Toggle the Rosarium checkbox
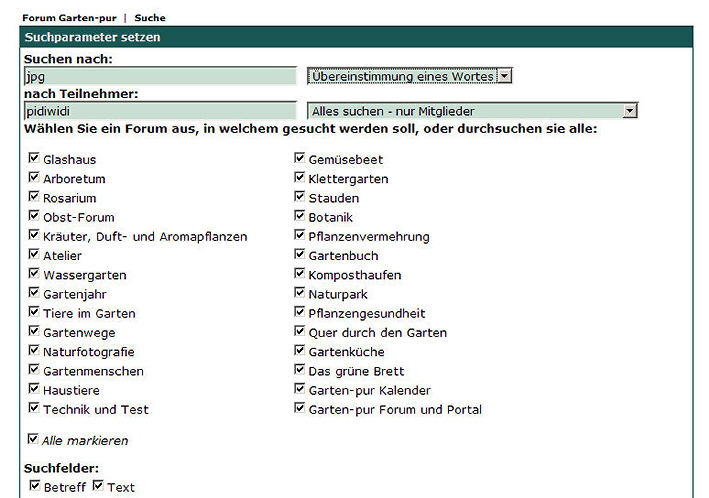Image resolution: width=709 pixels, height=498 pixels. [x=34, y=197]
